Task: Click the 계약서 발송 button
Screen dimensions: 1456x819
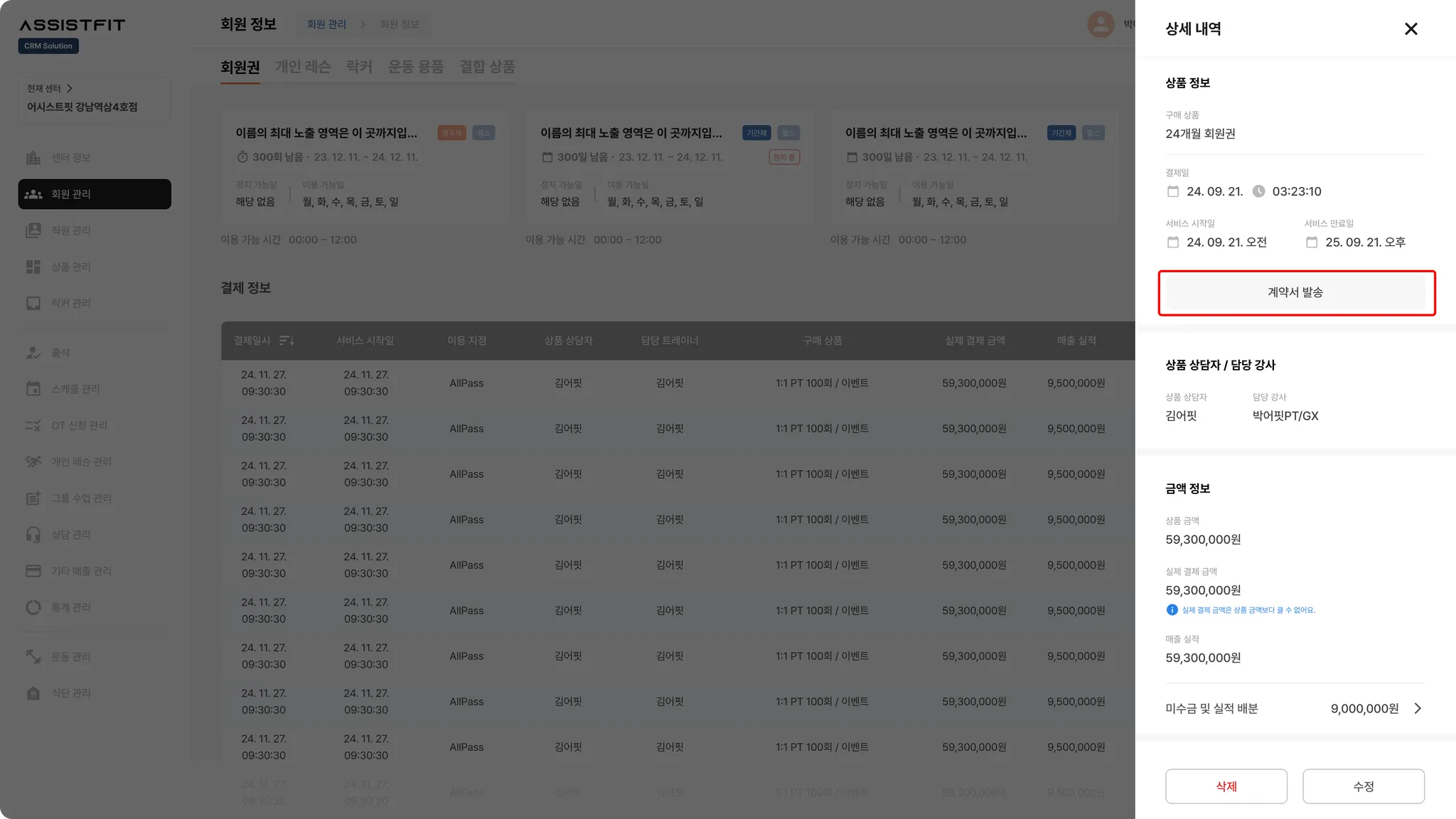Action: 1295,292
